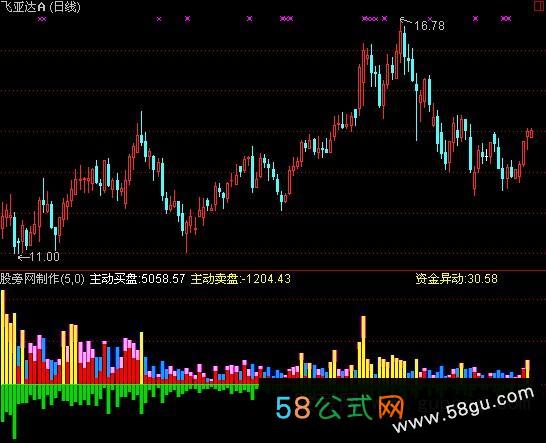Click the red divider line above the indicator panel
The image size is (546, 443).
pyautogui.click(x=273, y=270)
